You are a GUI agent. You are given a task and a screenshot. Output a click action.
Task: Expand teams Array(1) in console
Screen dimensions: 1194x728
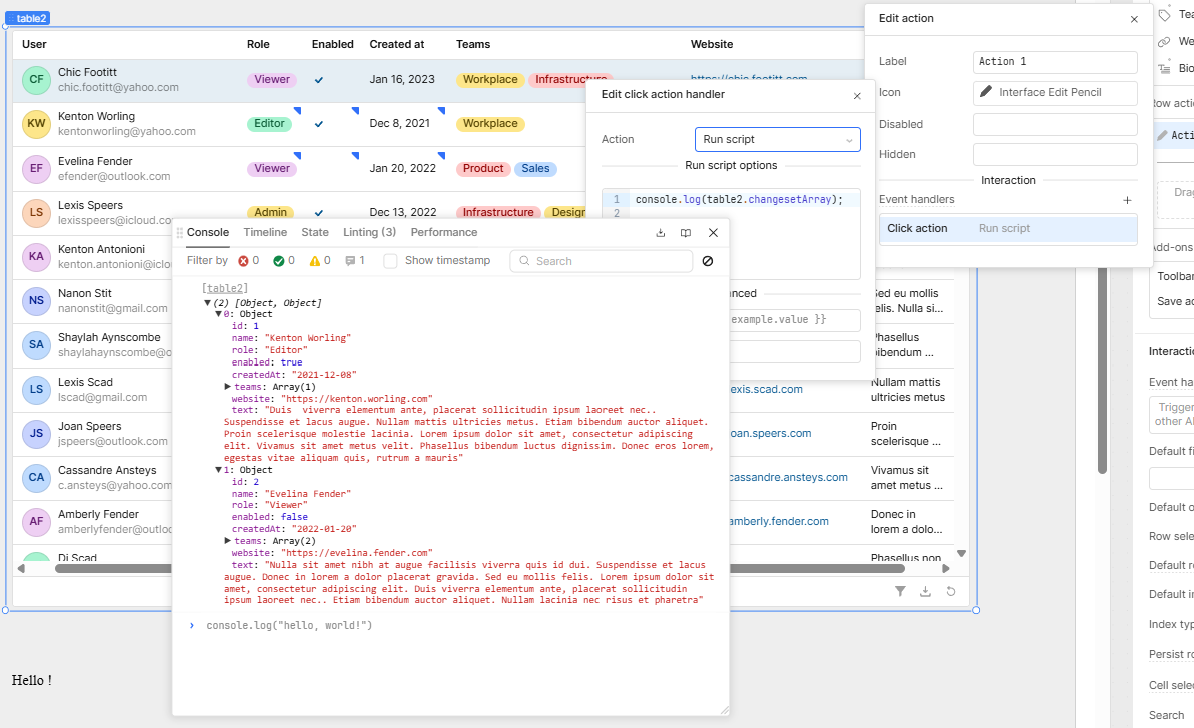coord(228,387)
